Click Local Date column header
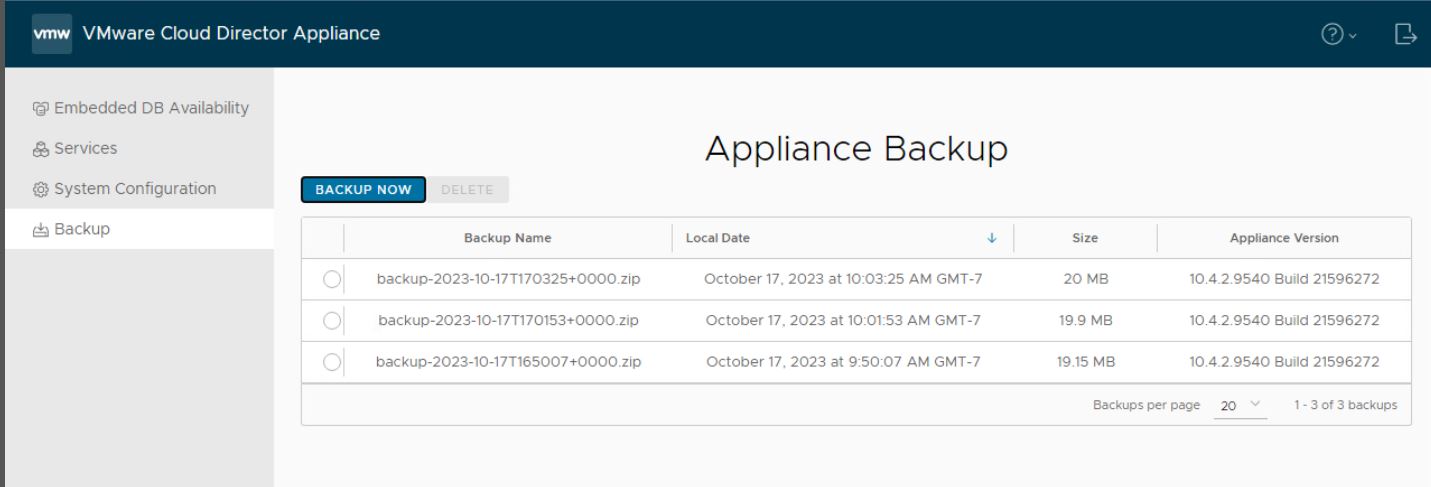Viewport: 1431px width, 487px height. coord(718,238)
